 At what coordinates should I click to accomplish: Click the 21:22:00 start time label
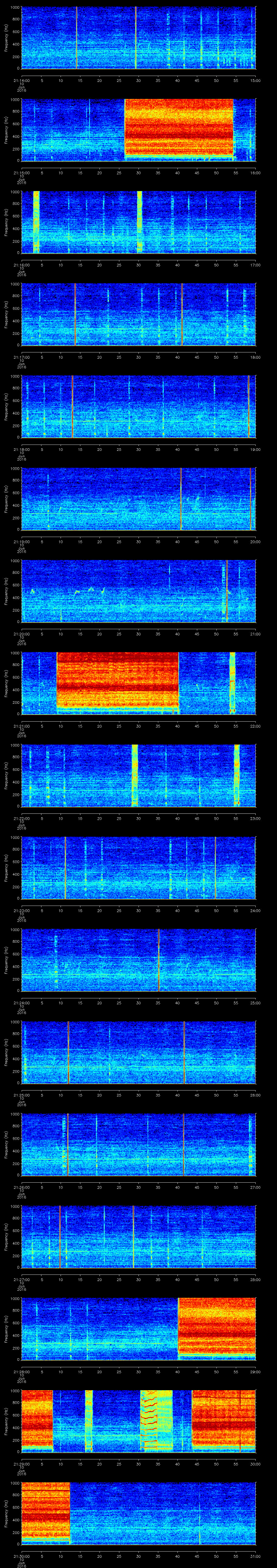click(x=21, y=819)
